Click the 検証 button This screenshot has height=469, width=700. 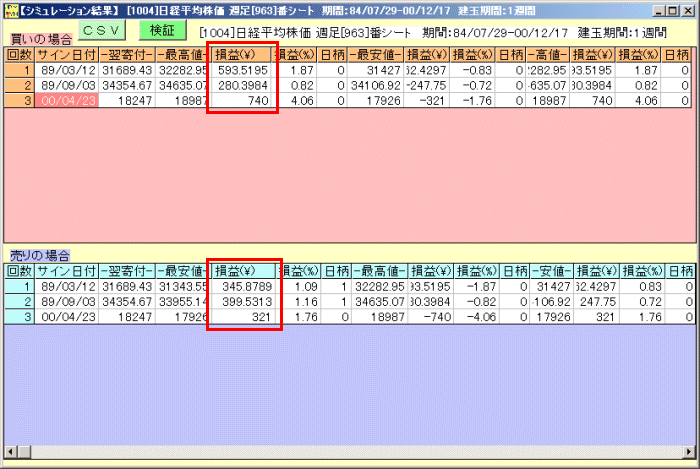click(162, 30)
